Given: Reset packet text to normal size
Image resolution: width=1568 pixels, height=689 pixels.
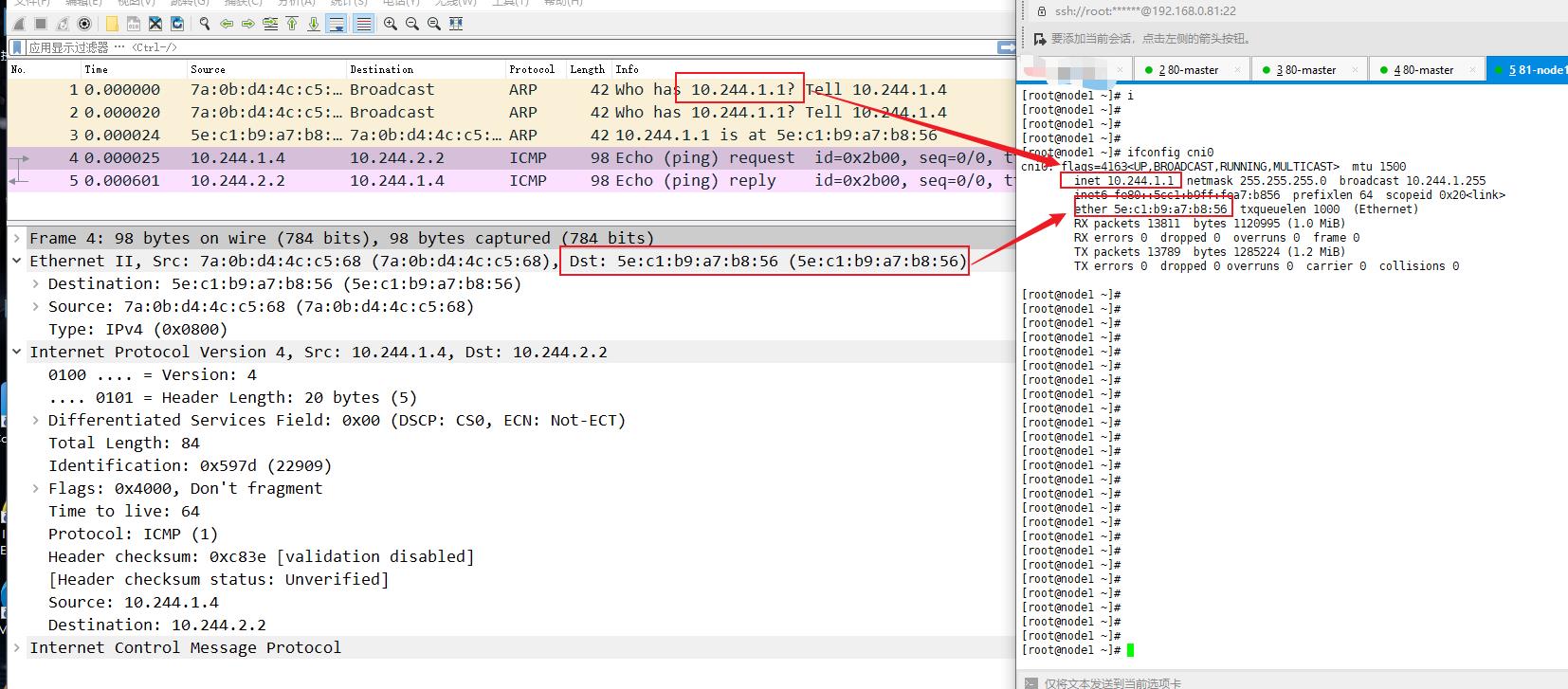Looking at the screenshot, I should pyautogui.click(x=433, y=24).
